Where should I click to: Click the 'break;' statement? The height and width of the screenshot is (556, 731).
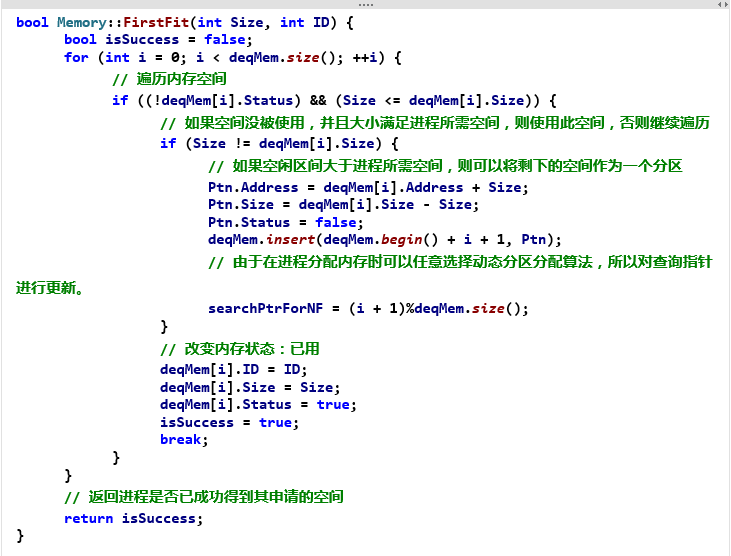click(184, 439)
